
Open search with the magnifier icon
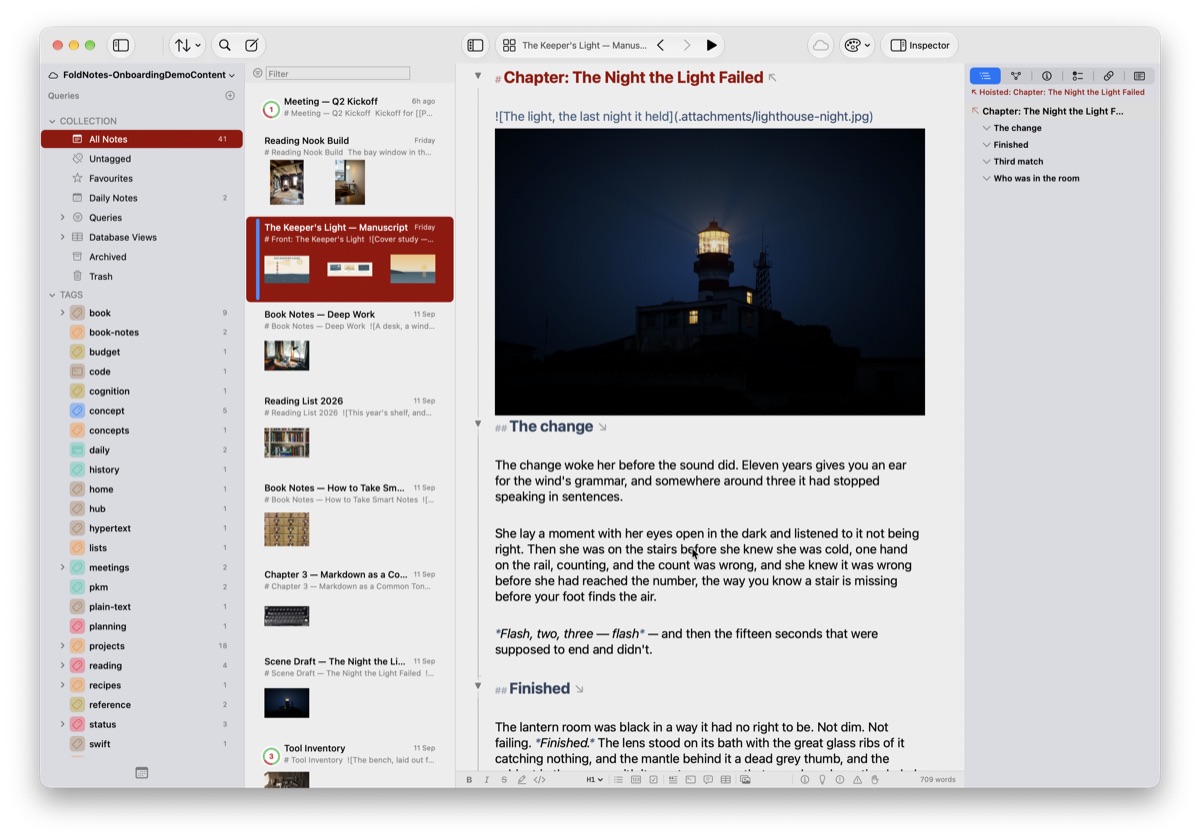click(225, 45)
